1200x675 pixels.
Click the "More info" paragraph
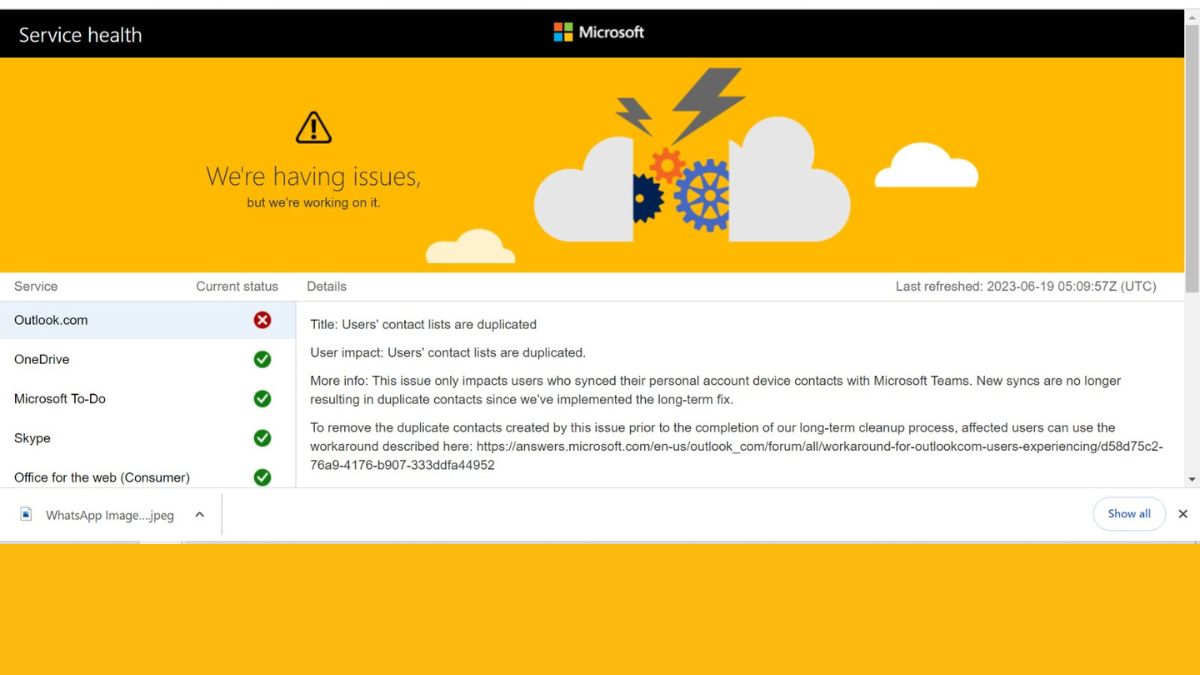click(716, 390)
